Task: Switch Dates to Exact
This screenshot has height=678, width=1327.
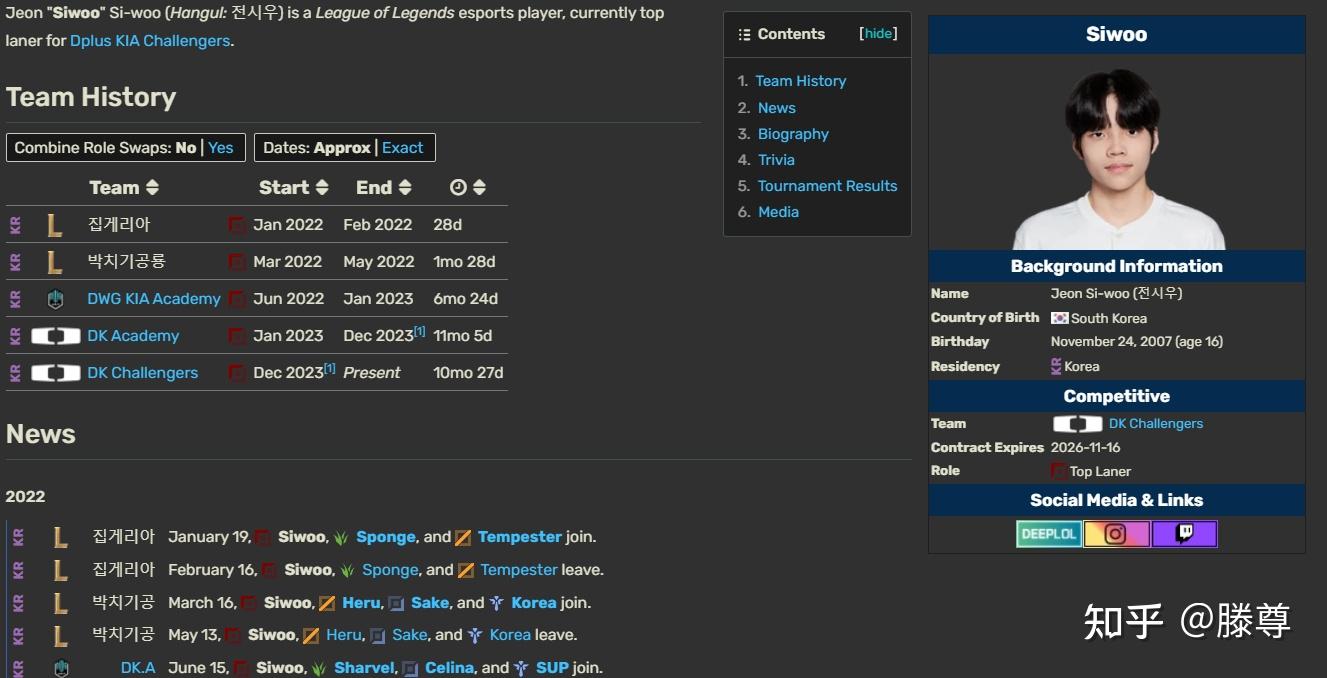Action: pyautogui.click(x=403, y=148)
